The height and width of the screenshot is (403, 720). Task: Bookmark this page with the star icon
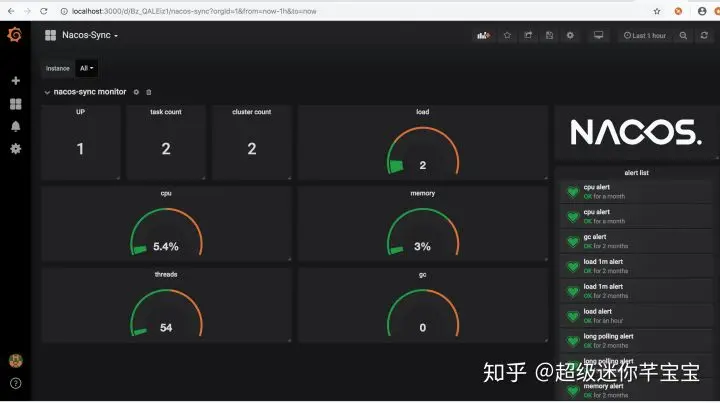(657, 11)
